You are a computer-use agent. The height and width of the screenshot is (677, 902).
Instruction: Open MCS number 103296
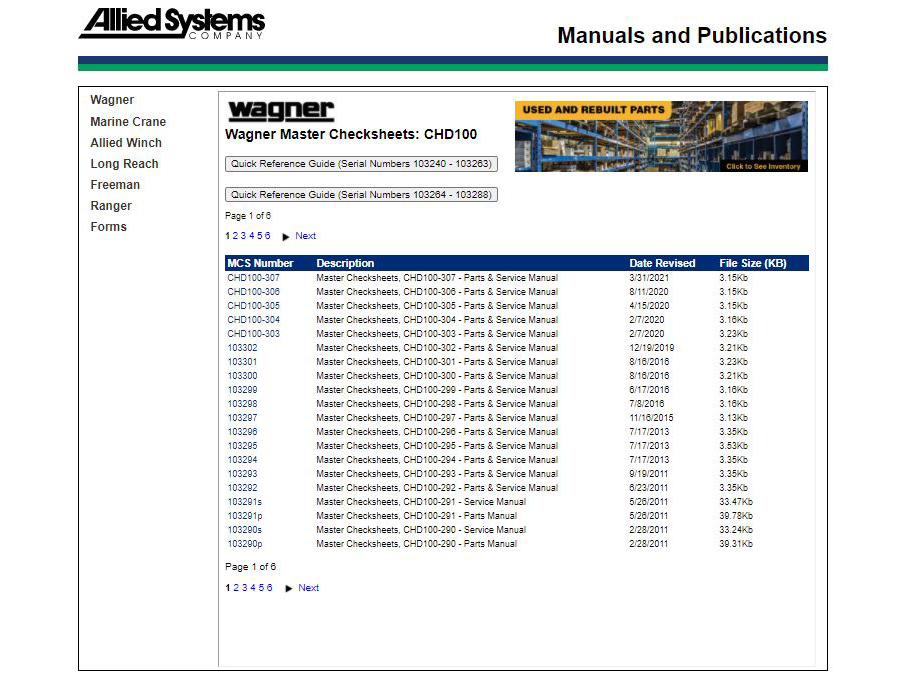(x=243, y=432)
